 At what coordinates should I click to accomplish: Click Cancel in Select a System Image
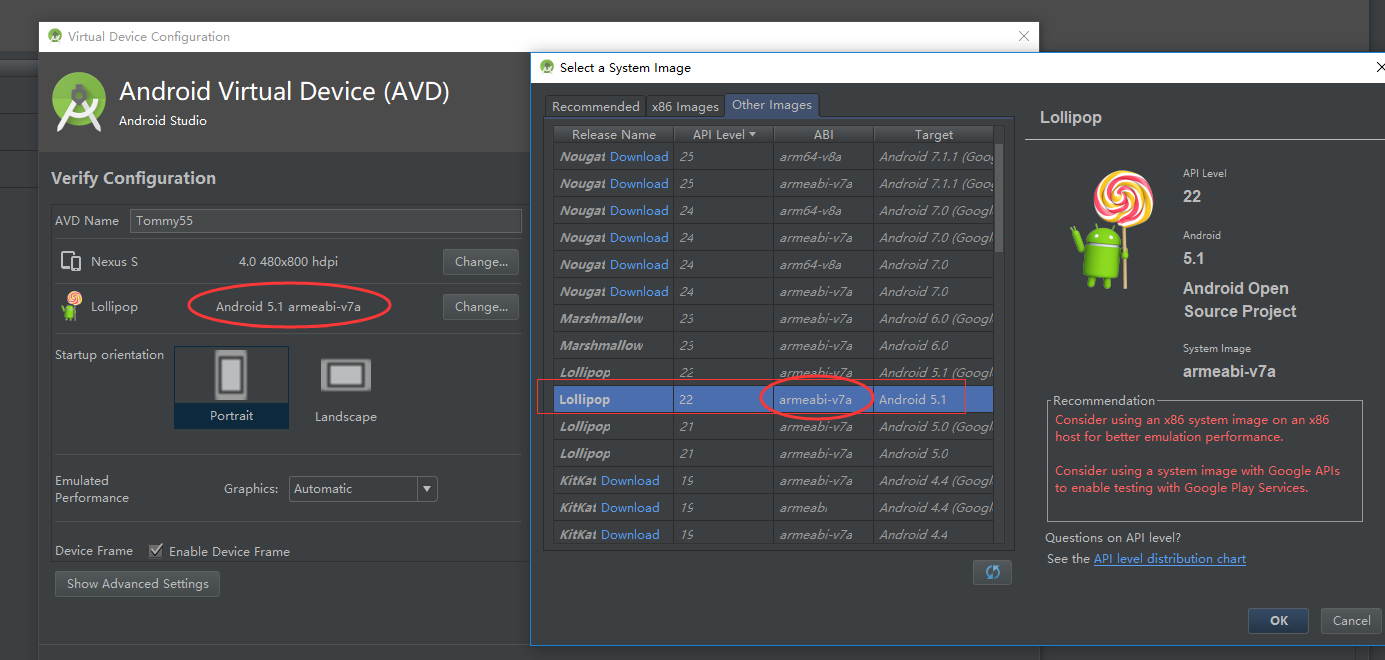(x=1352, y=620)
